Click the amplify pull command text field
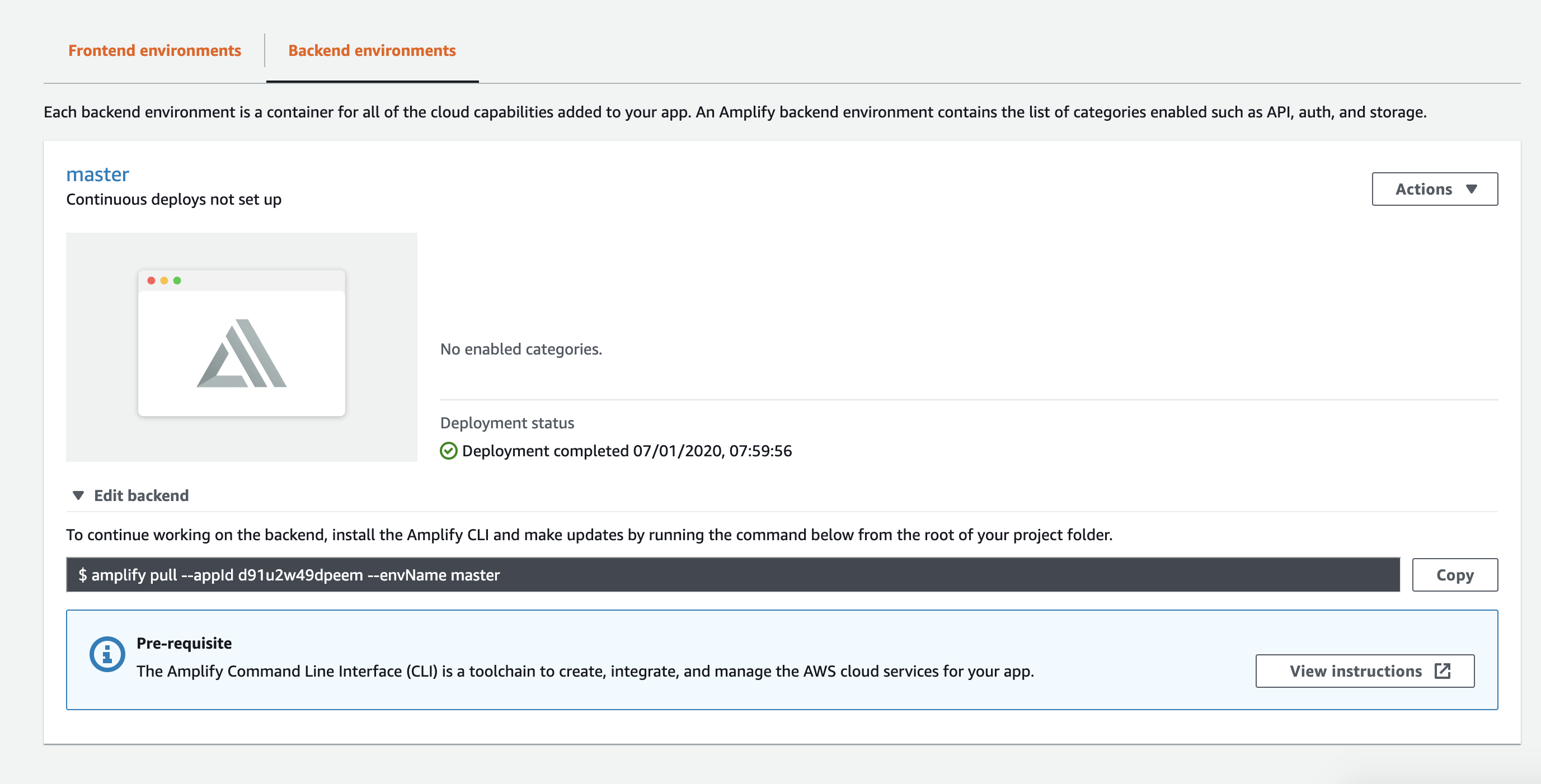1541x784 pixels. pyautogui.click(x=732, y=575)
